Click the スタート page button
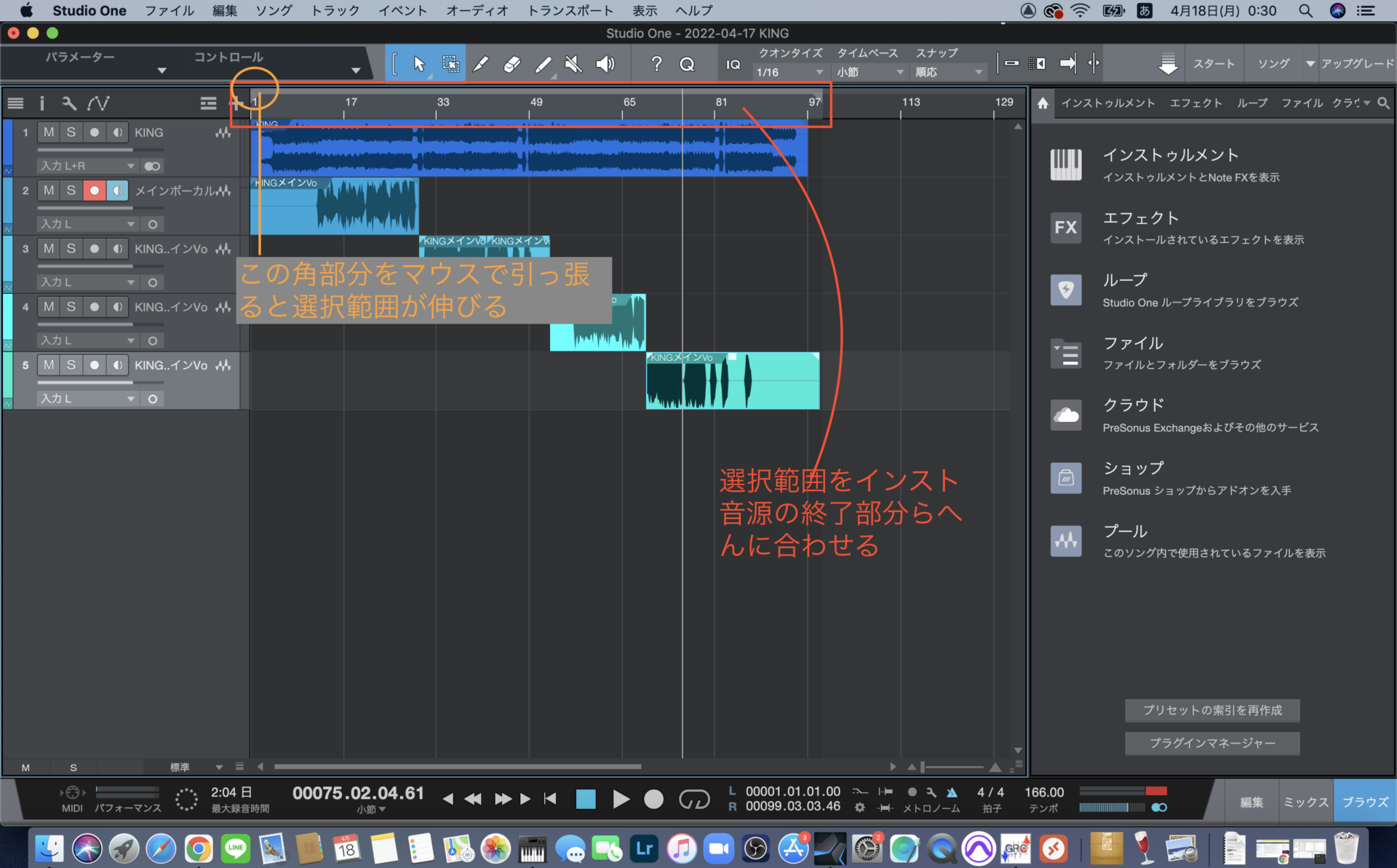This screenshot has width=1397, height=868. [1214, 63]
